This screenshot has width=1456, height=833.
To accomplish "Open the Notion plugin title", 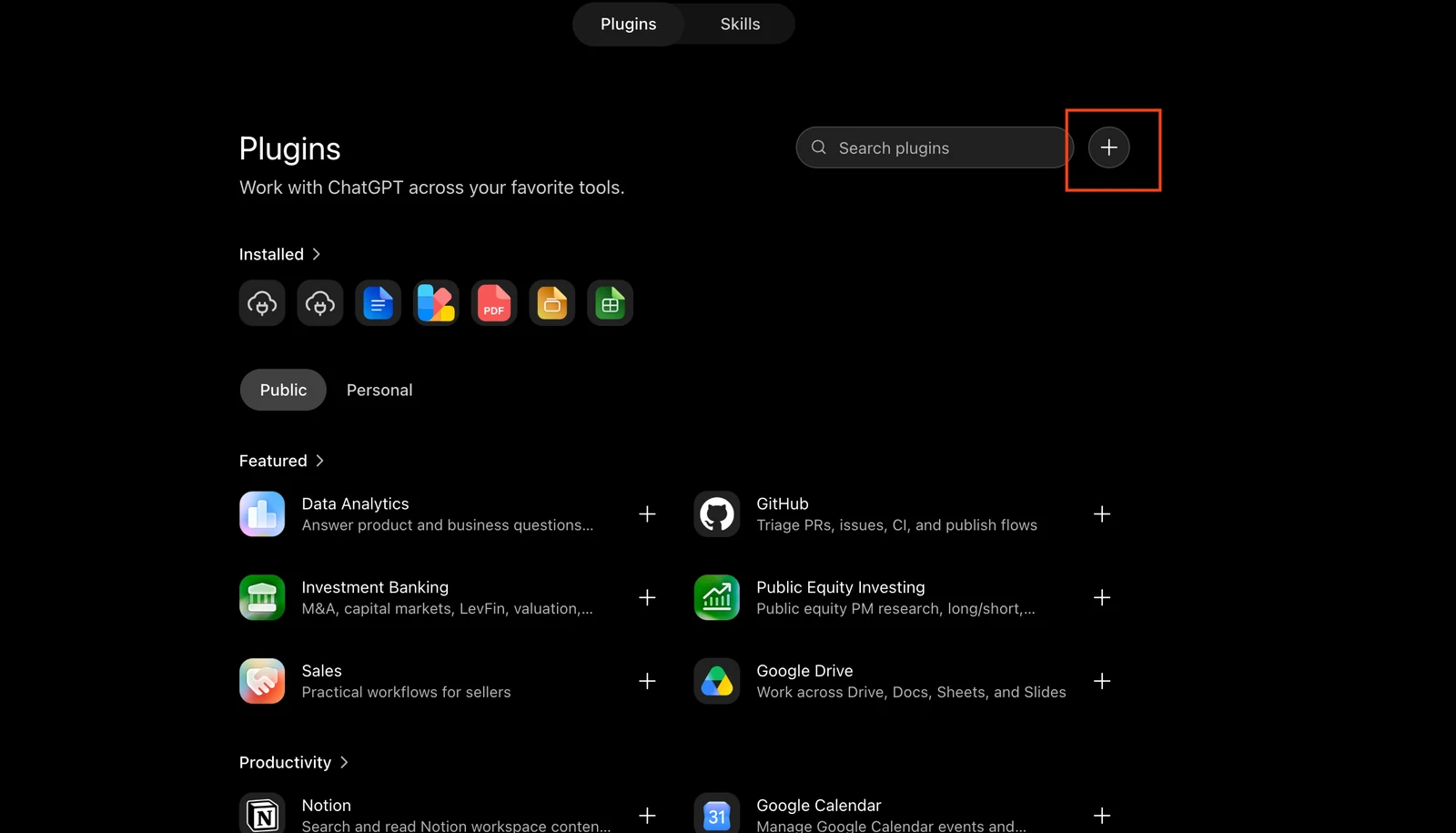I will [x=327, y=806].
